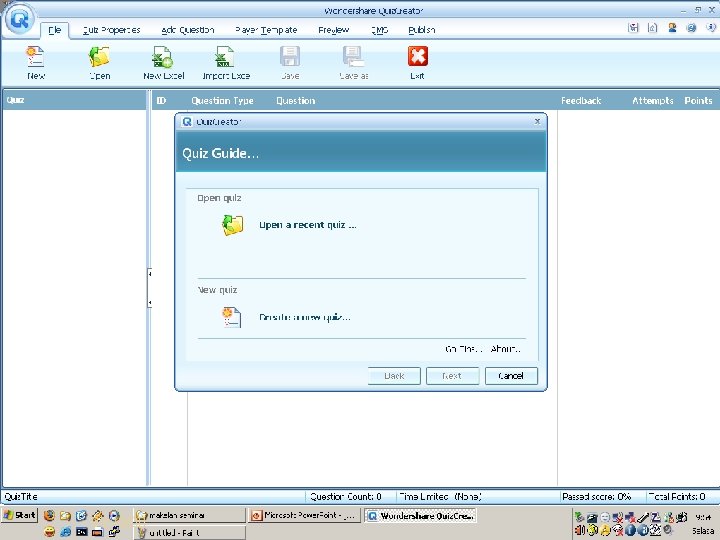
Task: Click the Save floppy disk icon
Action: pyautogui.click(x=290, y=56)
